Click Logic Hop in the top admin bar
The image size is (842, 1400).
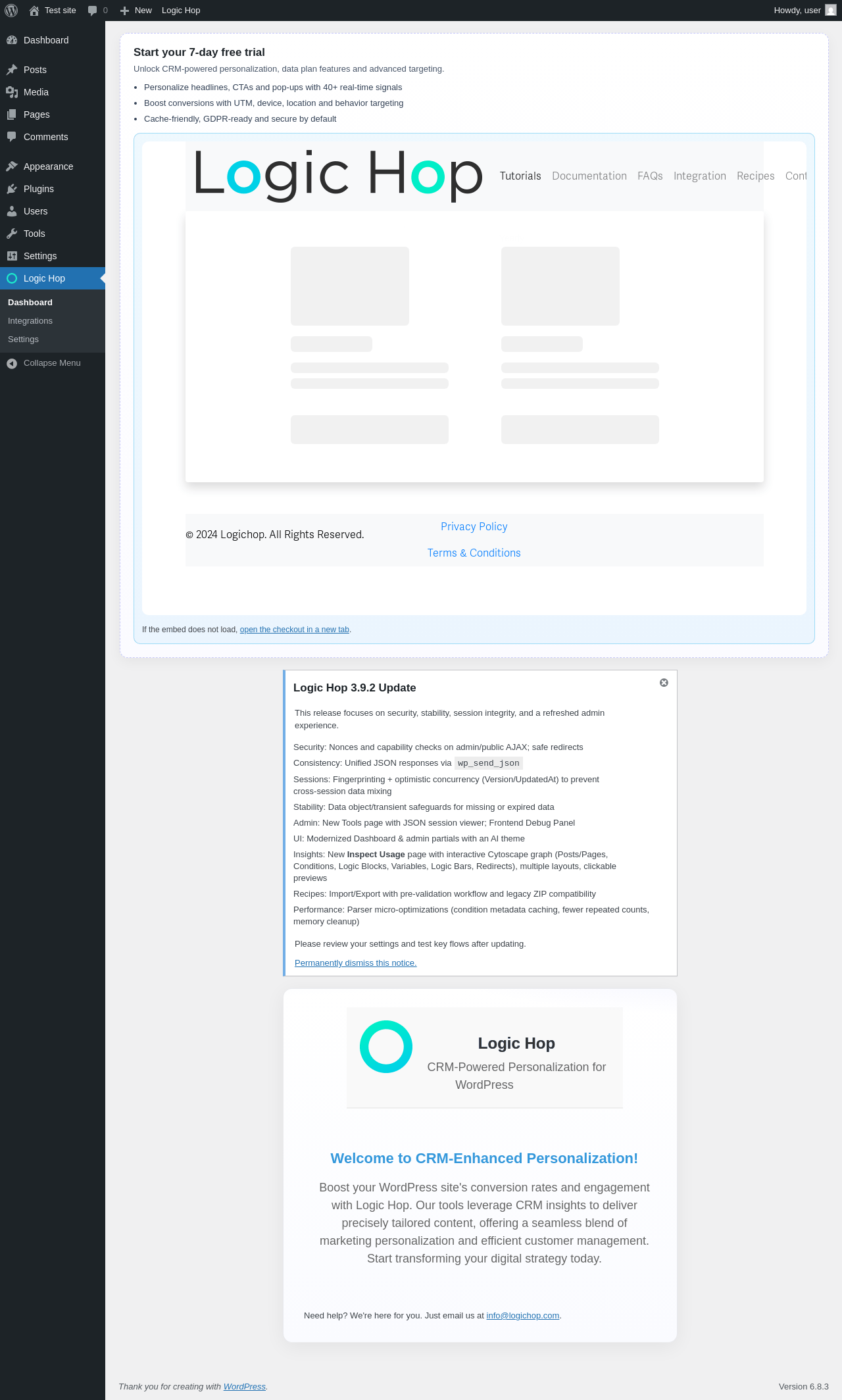pos(181,11)
